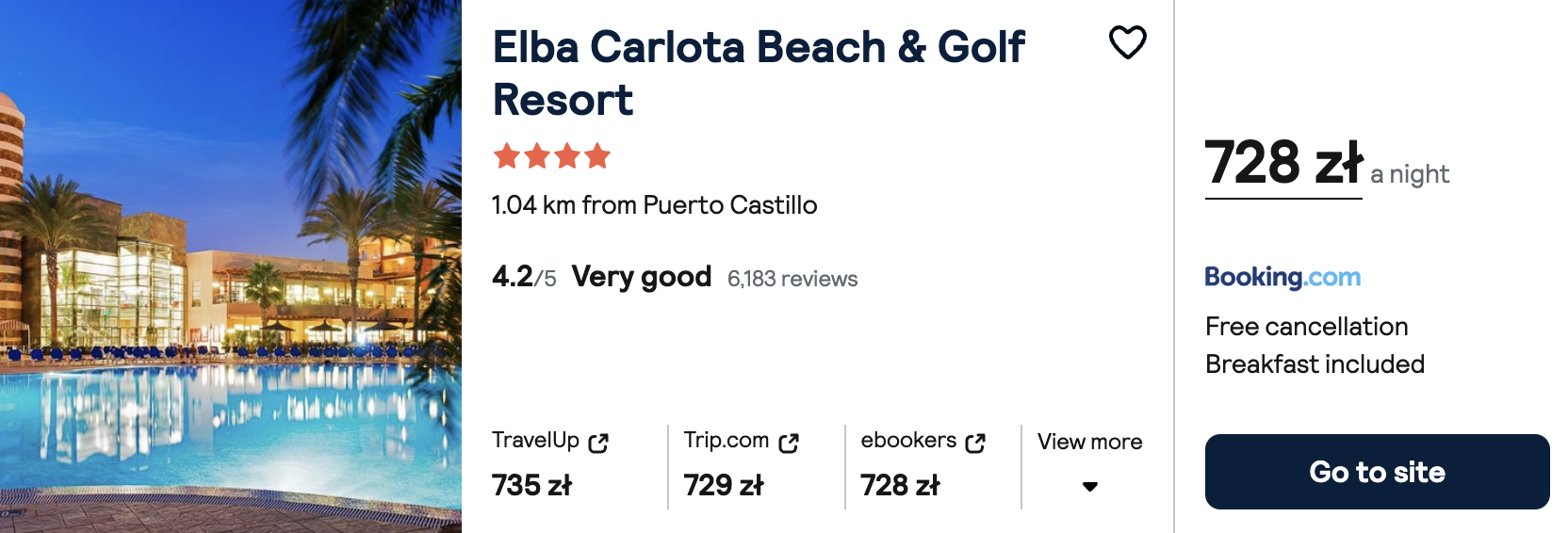This screenshot has width=1568, height=533.
Task: Select the 735 zł TravelUp price
Action: [531, 485]
